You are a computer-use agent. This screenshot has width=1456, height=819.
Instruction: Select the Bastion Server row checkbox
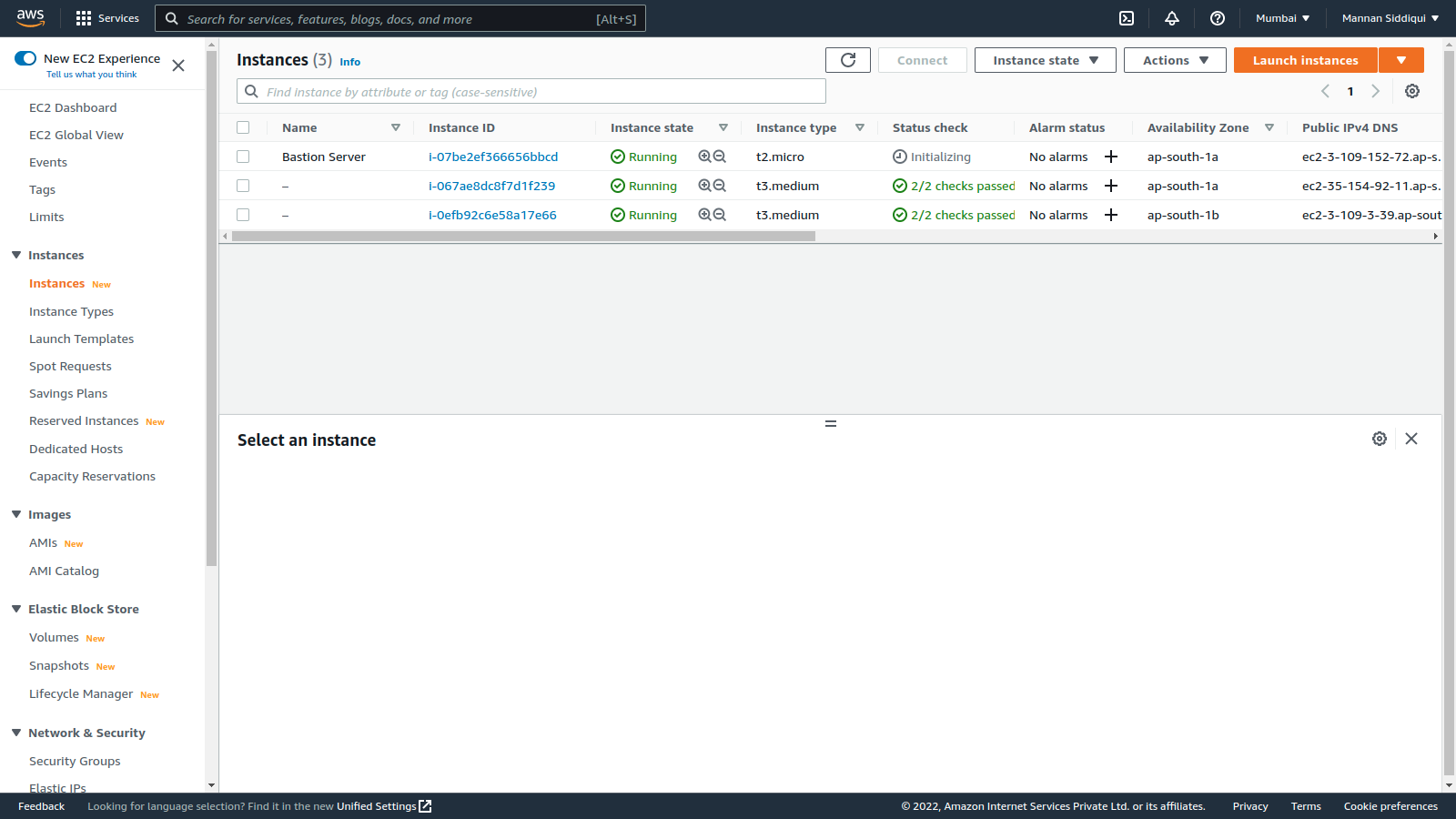[243, 157]
